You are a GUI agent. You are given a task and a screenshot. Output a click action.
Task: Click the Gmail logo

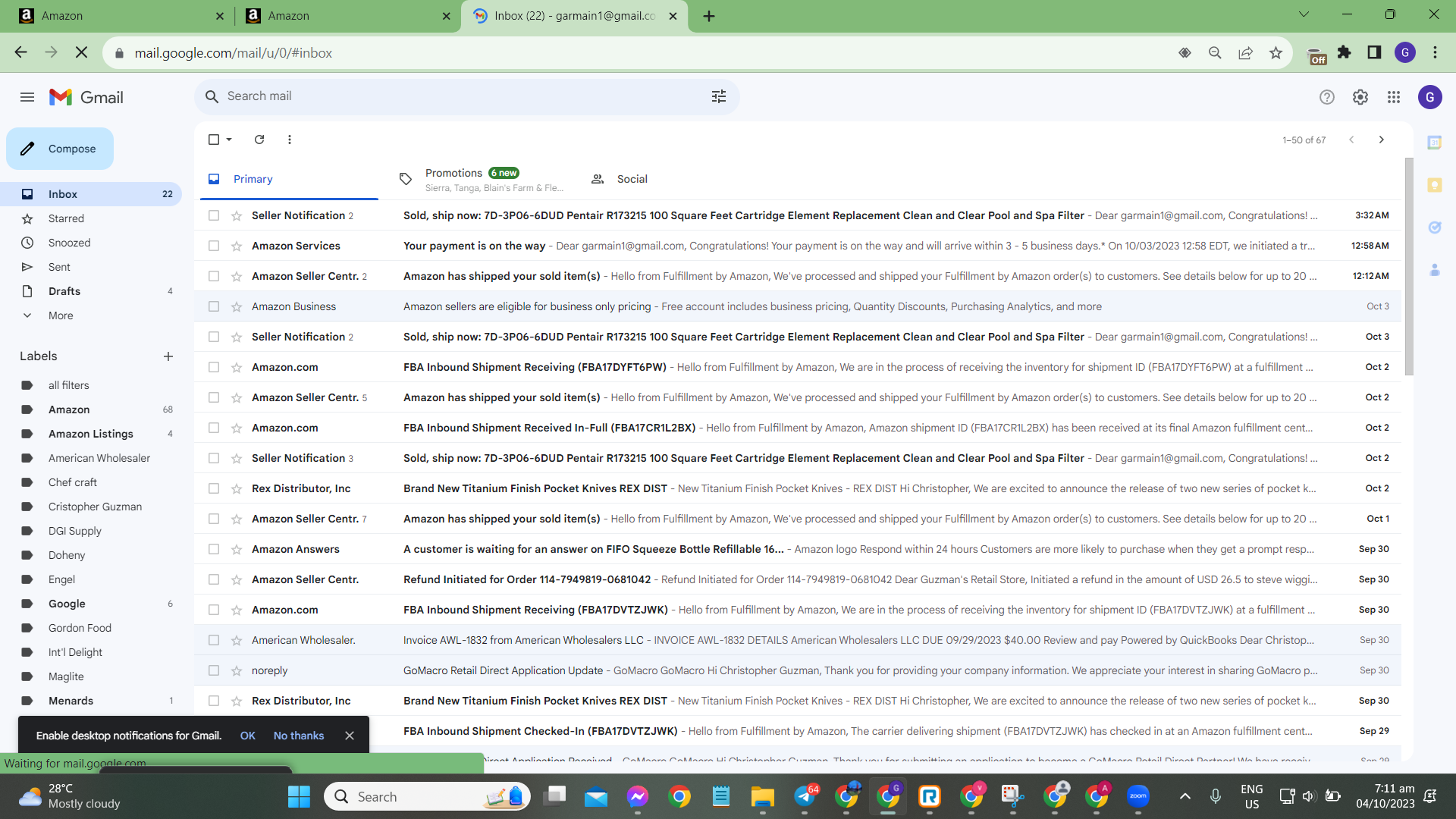(86, 97)
